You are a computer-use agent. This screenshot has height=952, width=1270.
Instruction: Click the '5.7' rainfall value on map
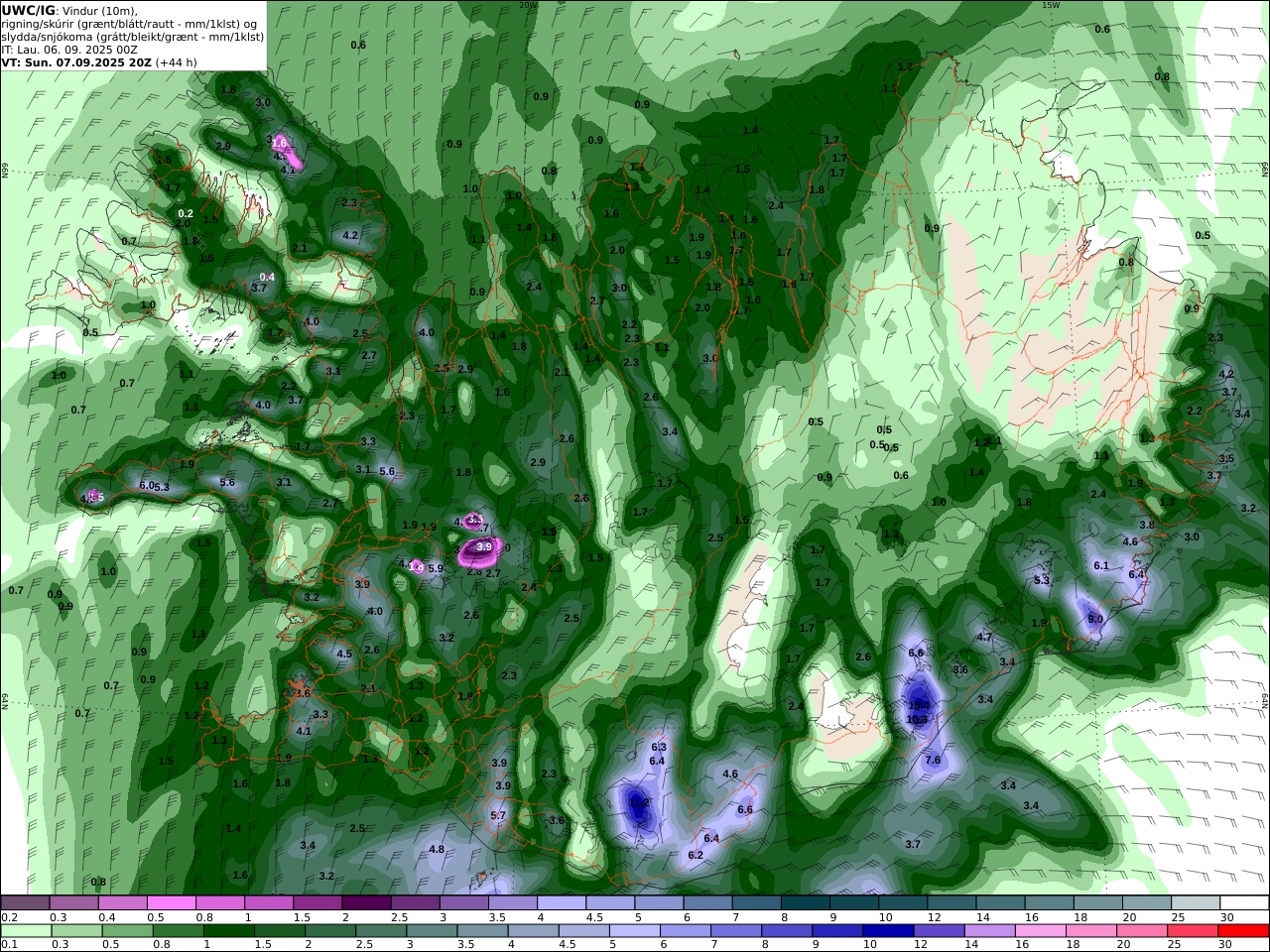coord(498,816)
